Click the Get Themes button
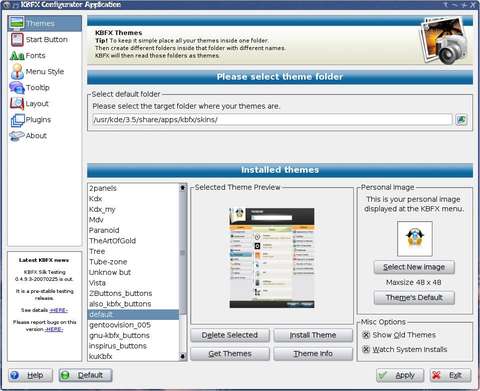The width and height of the screenshot is (480, 391). pyautogui.click(x=230, y=354)
